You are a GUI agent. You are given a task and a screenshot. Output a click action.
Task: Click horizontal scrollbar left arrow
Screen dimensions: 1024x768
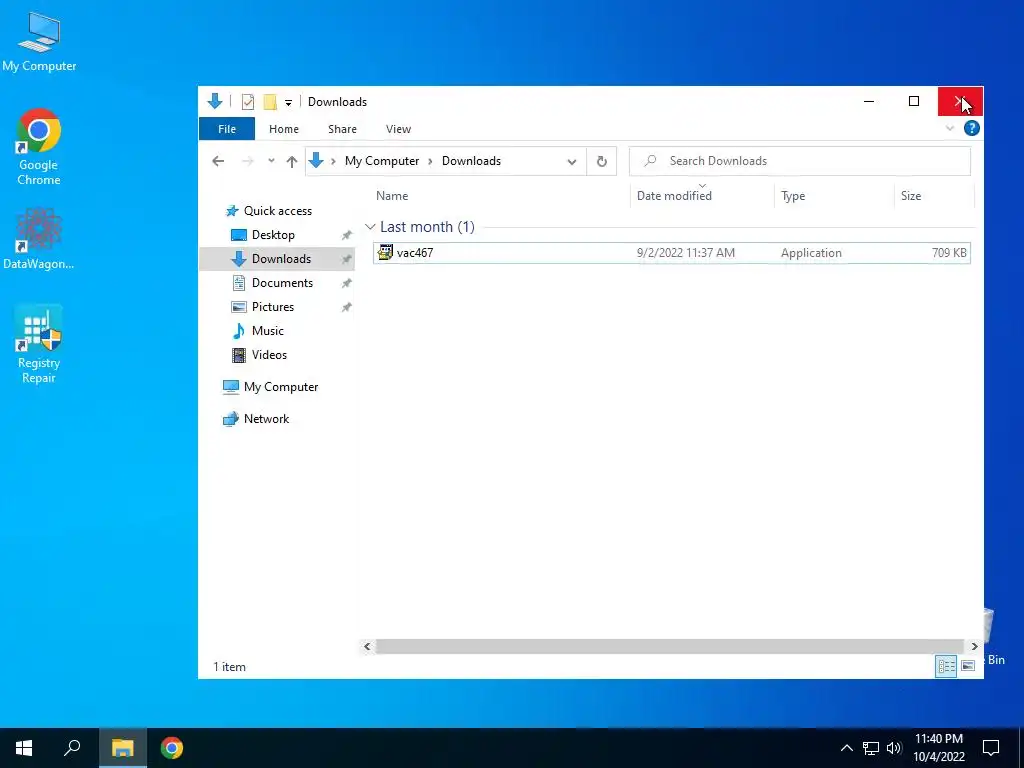[367, 647]
